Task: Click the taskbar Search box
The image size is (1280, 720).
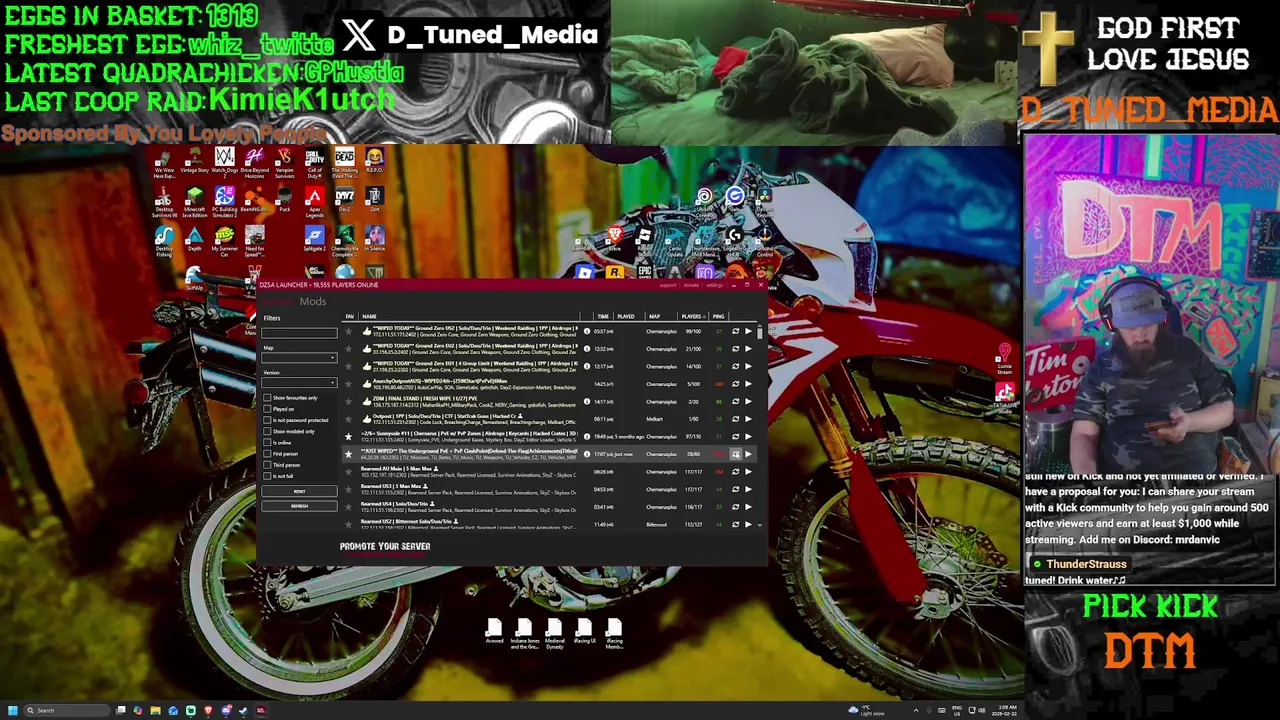Action: 67,710
